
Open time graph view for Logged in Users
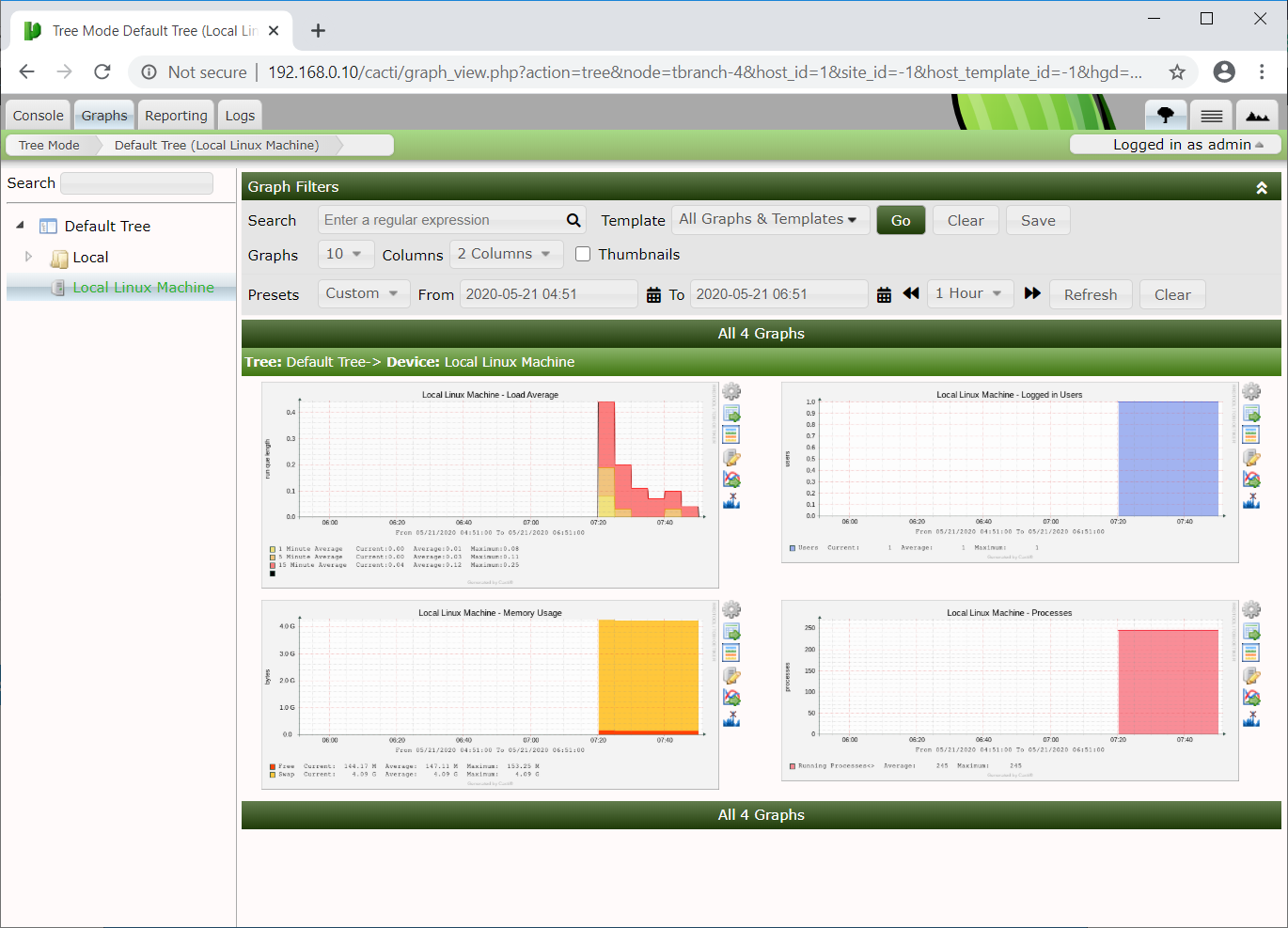click(x=1251, y=434)
